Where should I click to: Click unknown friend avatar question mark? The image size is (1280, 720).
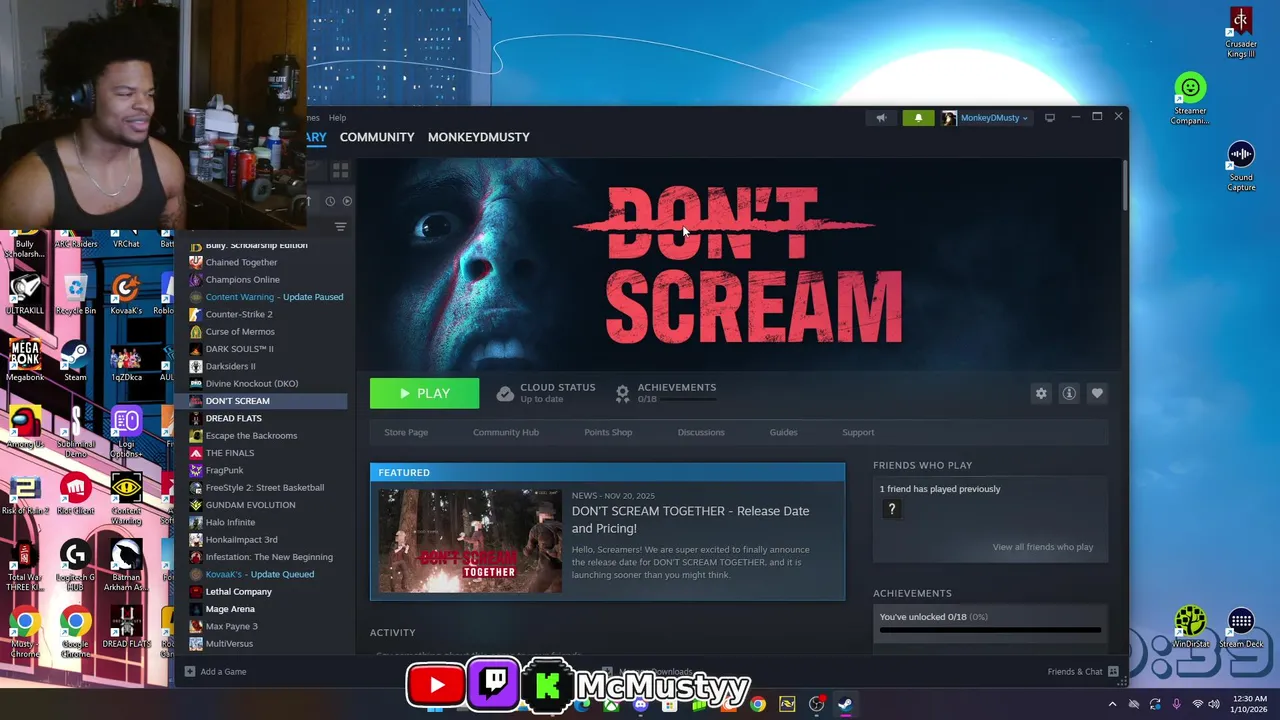[x=892, y=509]
